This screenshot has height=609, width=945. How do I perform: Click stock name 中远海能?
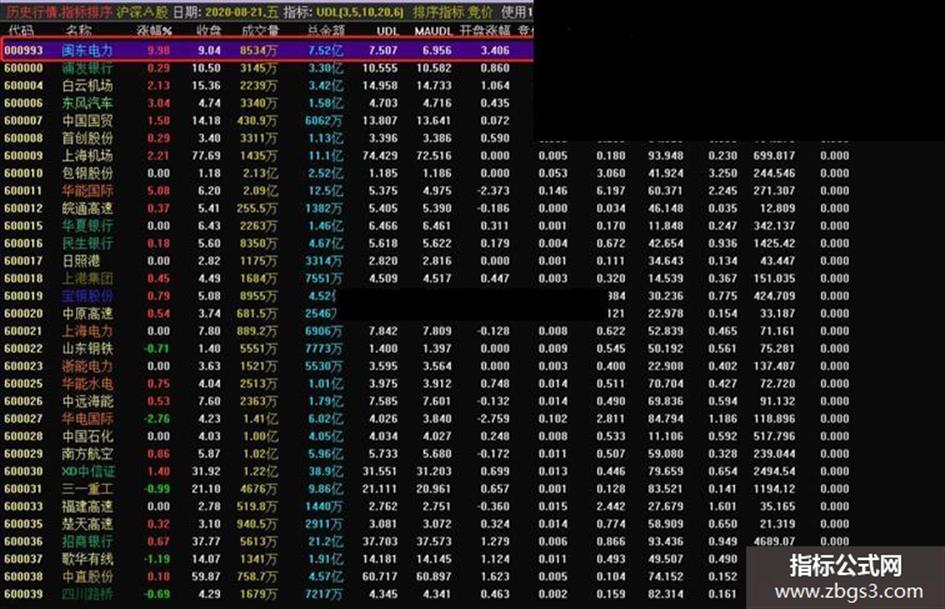pyautogui.click(x=87, y=401)
